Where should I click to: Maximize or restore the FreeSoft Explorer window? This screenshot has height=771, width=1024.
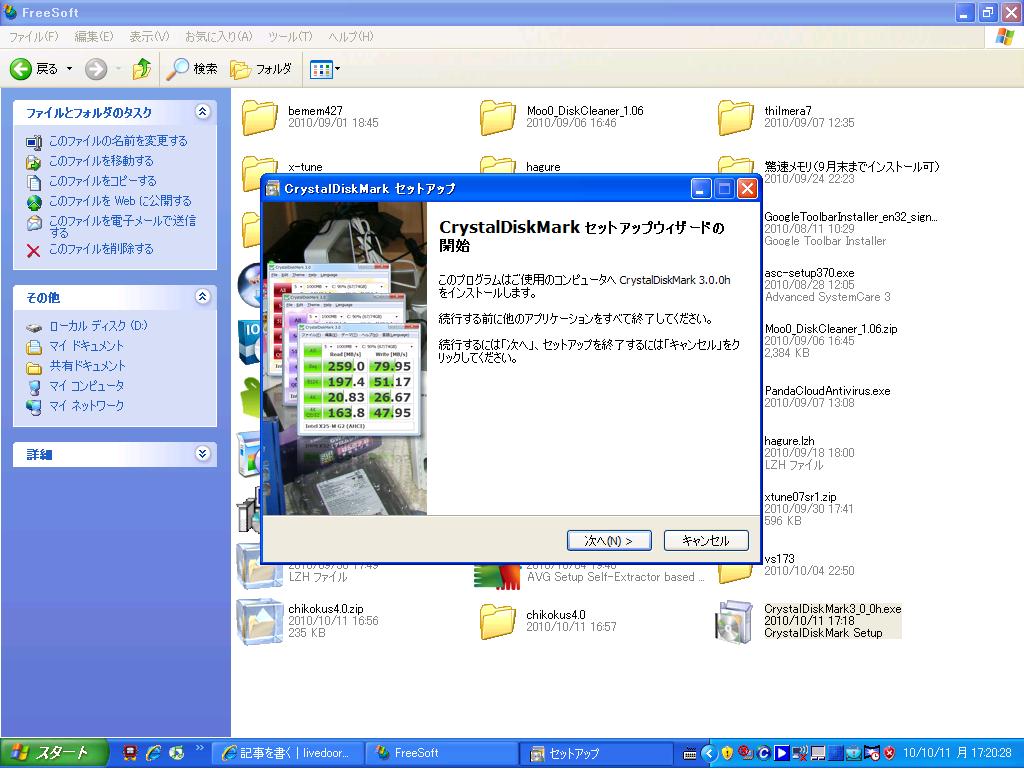987,12
